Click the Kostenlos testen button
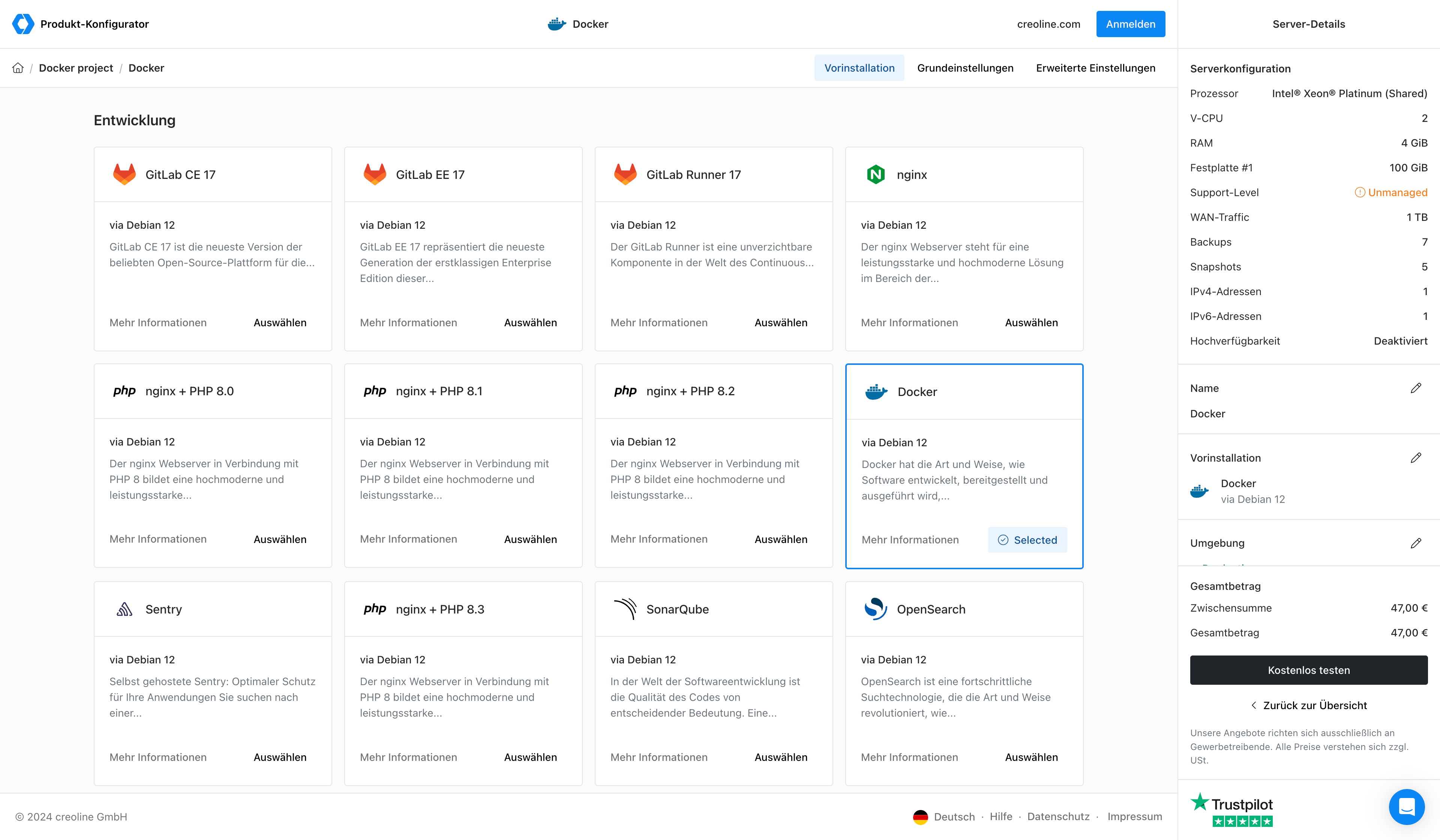The width and height of the screenshot is (1440, 840). pyautogui.click(x=1309, y=670)
